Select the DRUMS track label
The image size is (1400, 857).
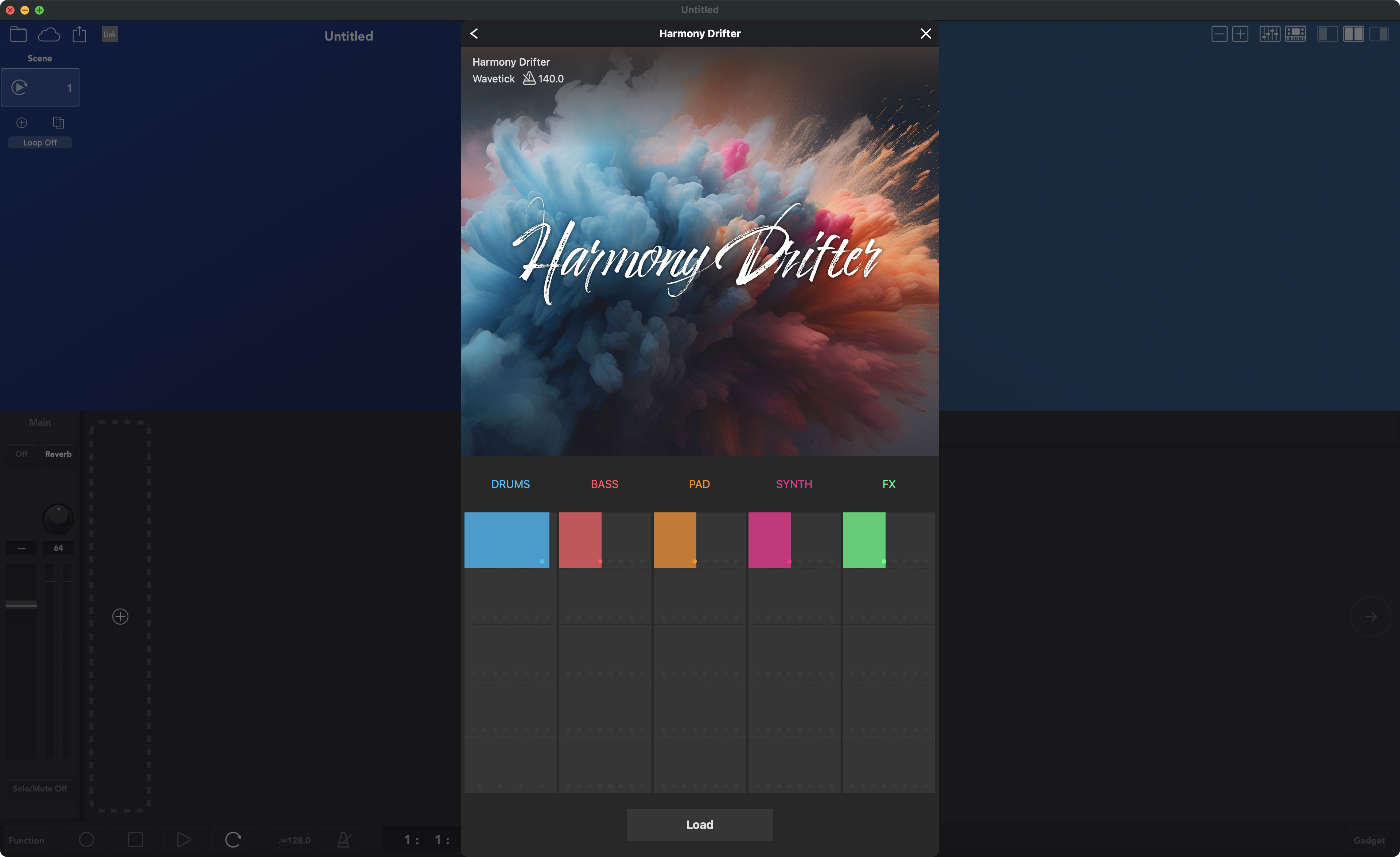click(x=510, y=484)
